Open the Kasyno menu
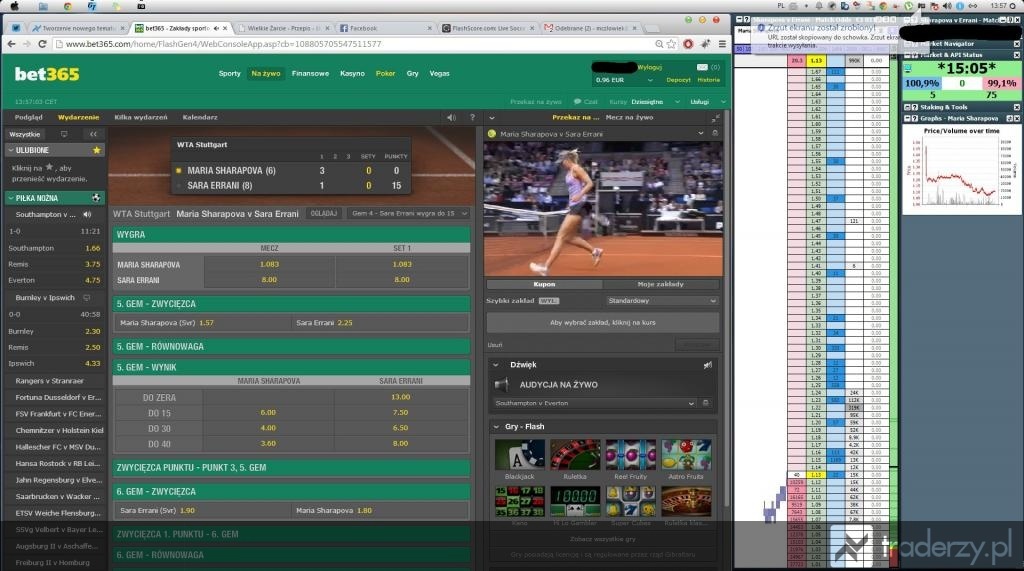Image resolution: width=1024 pixels, height=571 pixels. [352, 74]
